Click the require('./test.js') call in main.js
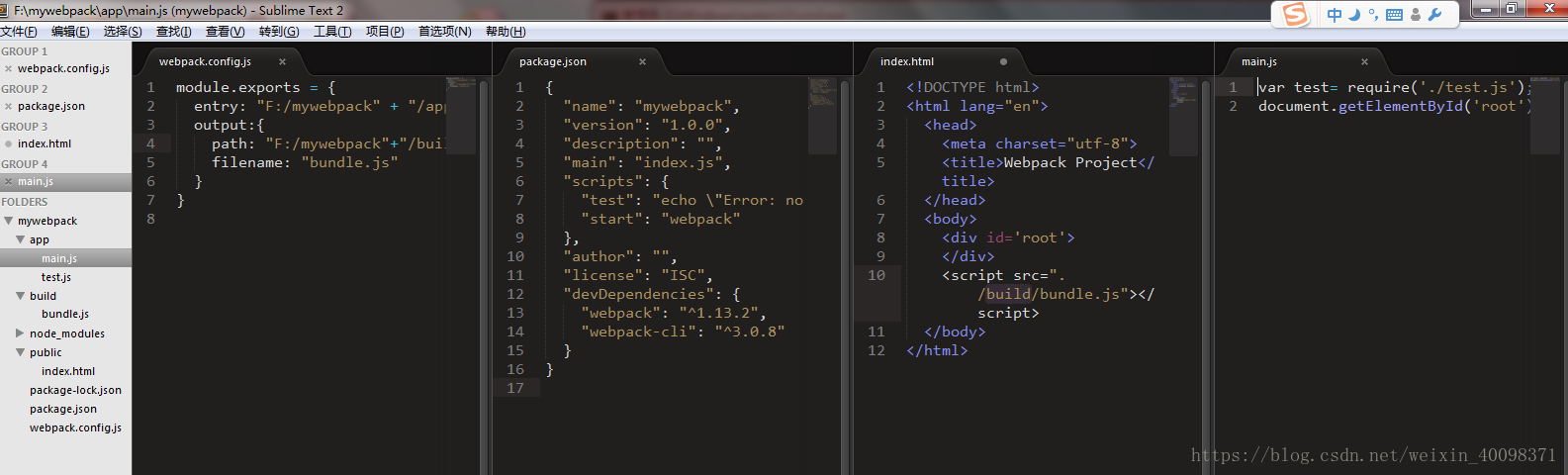The height and width of the screenshot is (475, 1568). pos(1436,87)
